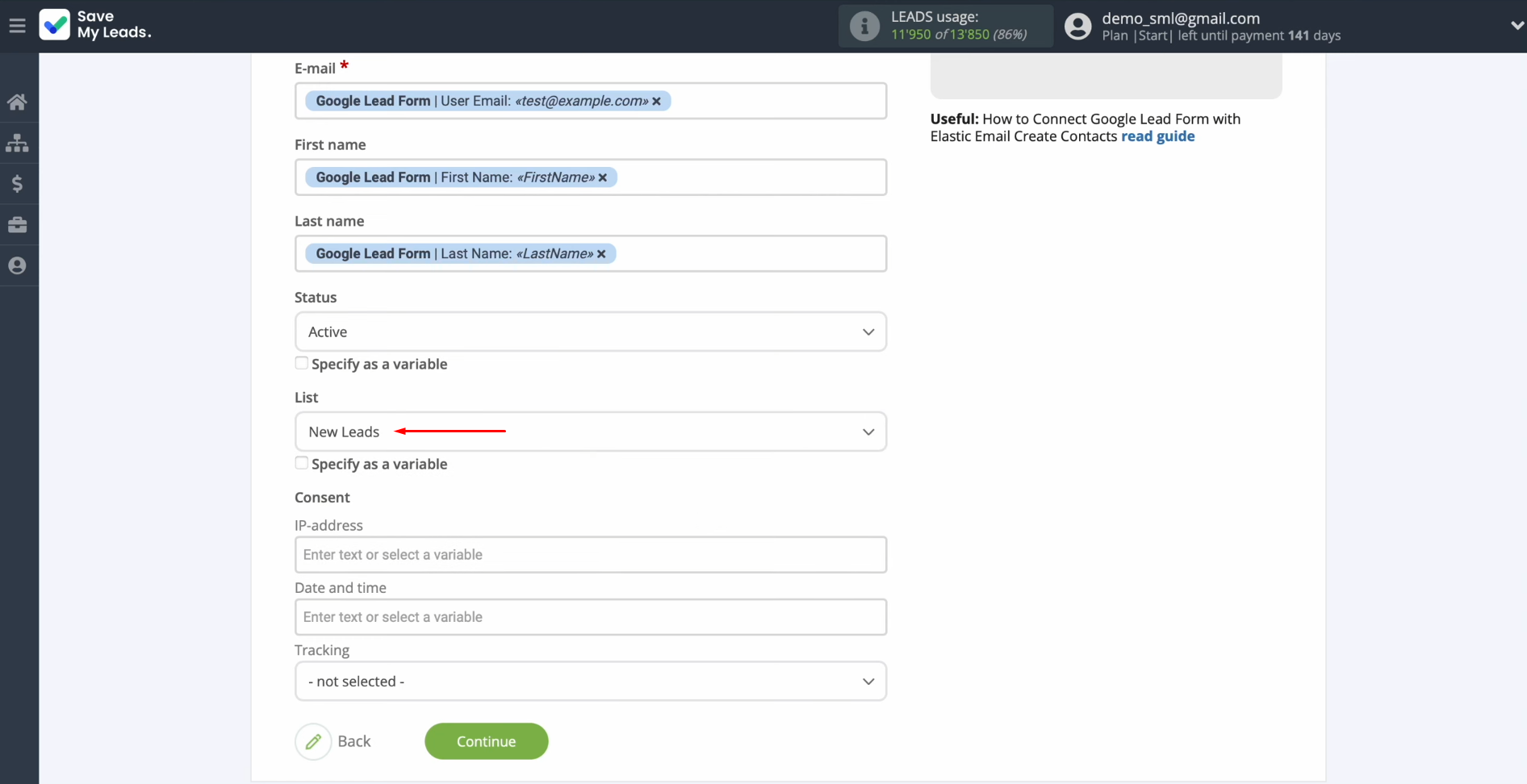Screen dimensions: 1527x784
Task: Open the billing dollar icon
Action: point(17,184)
